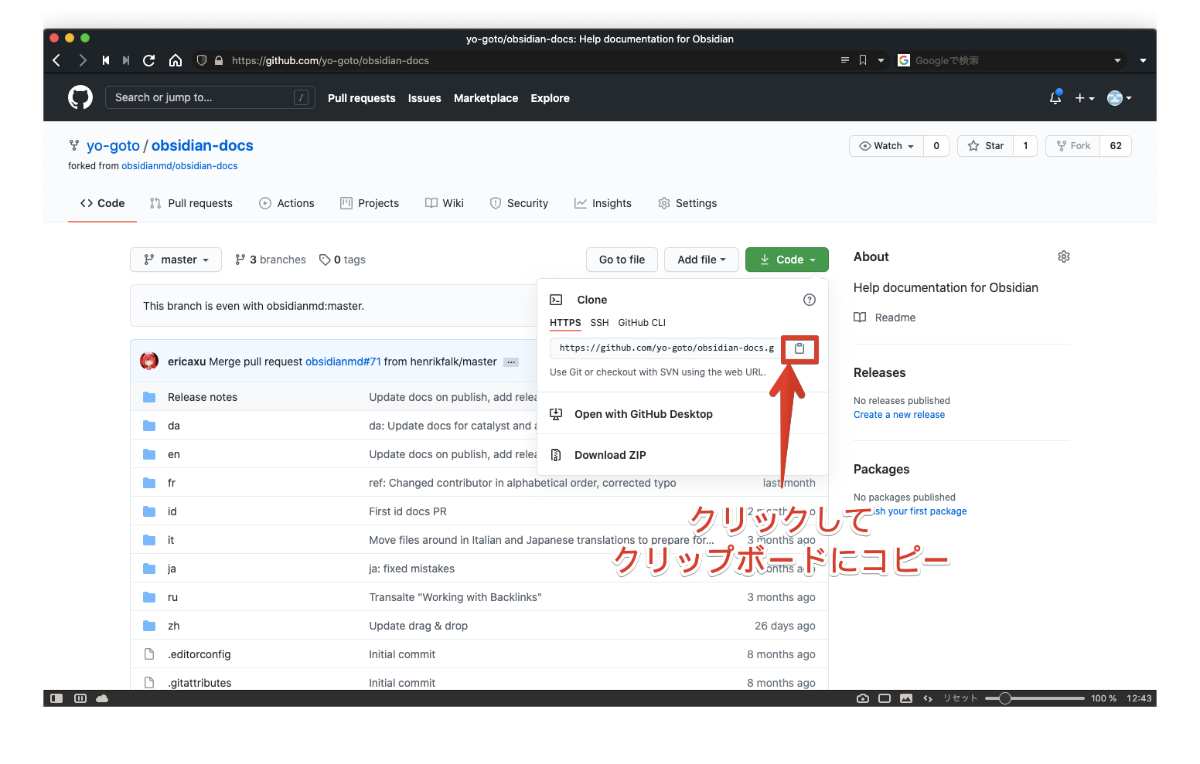Go forward with the browser forward arrow
This screenshot has height=764, width=1200.
pyautogui.click(x=82, y=60)
